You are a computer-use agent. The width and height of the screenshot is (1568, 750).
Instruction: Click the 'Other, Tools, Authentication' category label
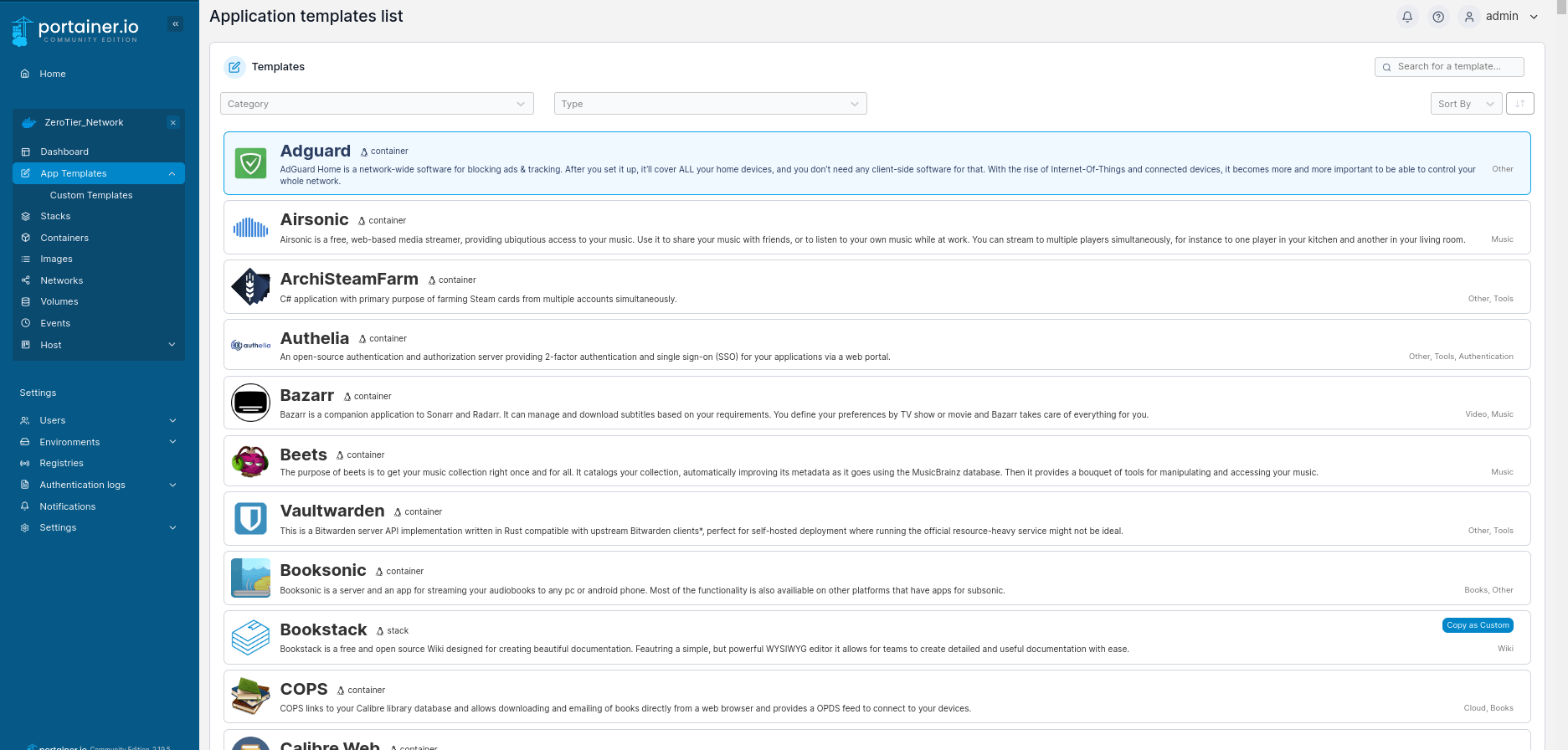pyautogui.click(x=1461, y=357)
